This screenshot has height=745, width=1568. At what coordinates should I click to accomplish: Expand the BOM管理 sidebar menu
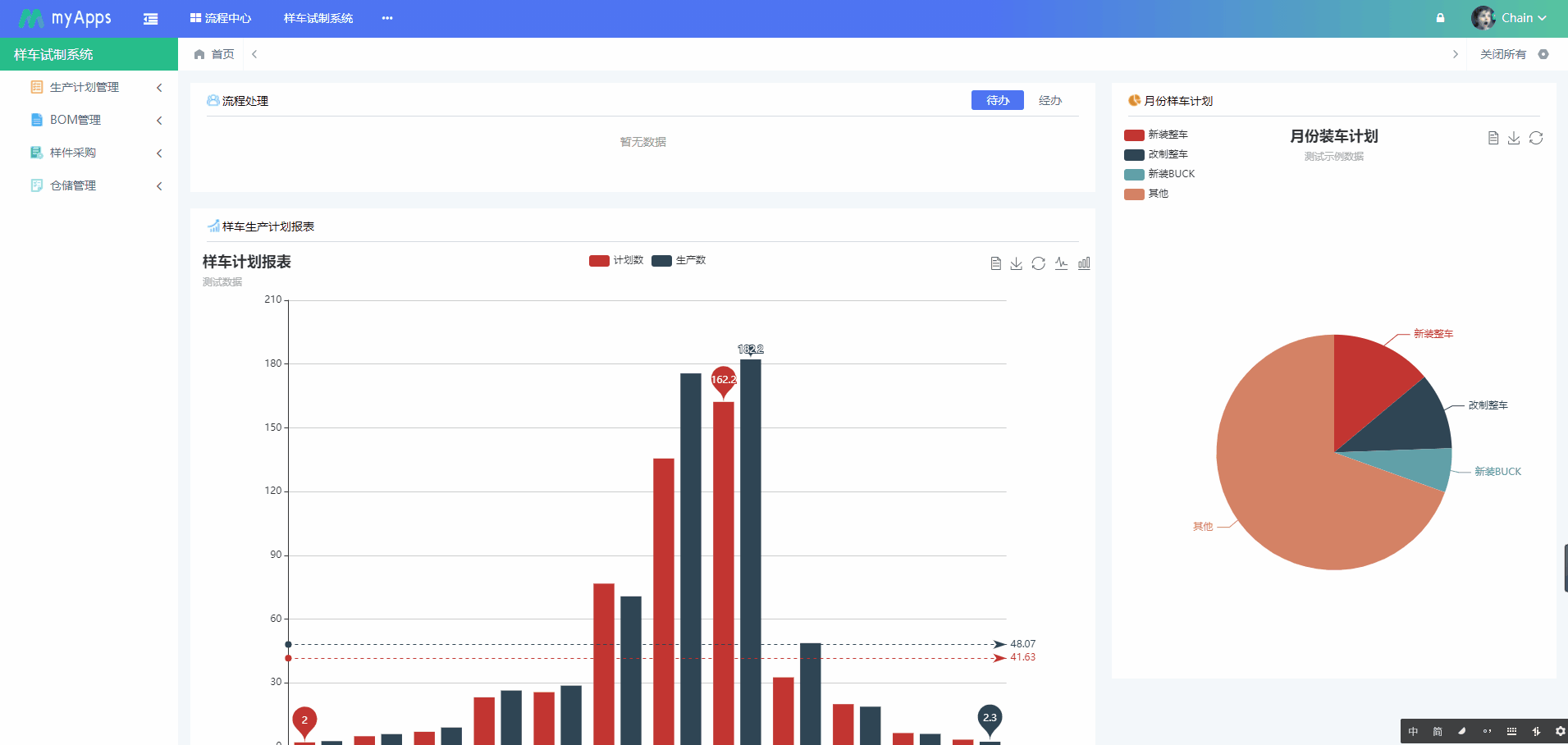coord(75,120)
